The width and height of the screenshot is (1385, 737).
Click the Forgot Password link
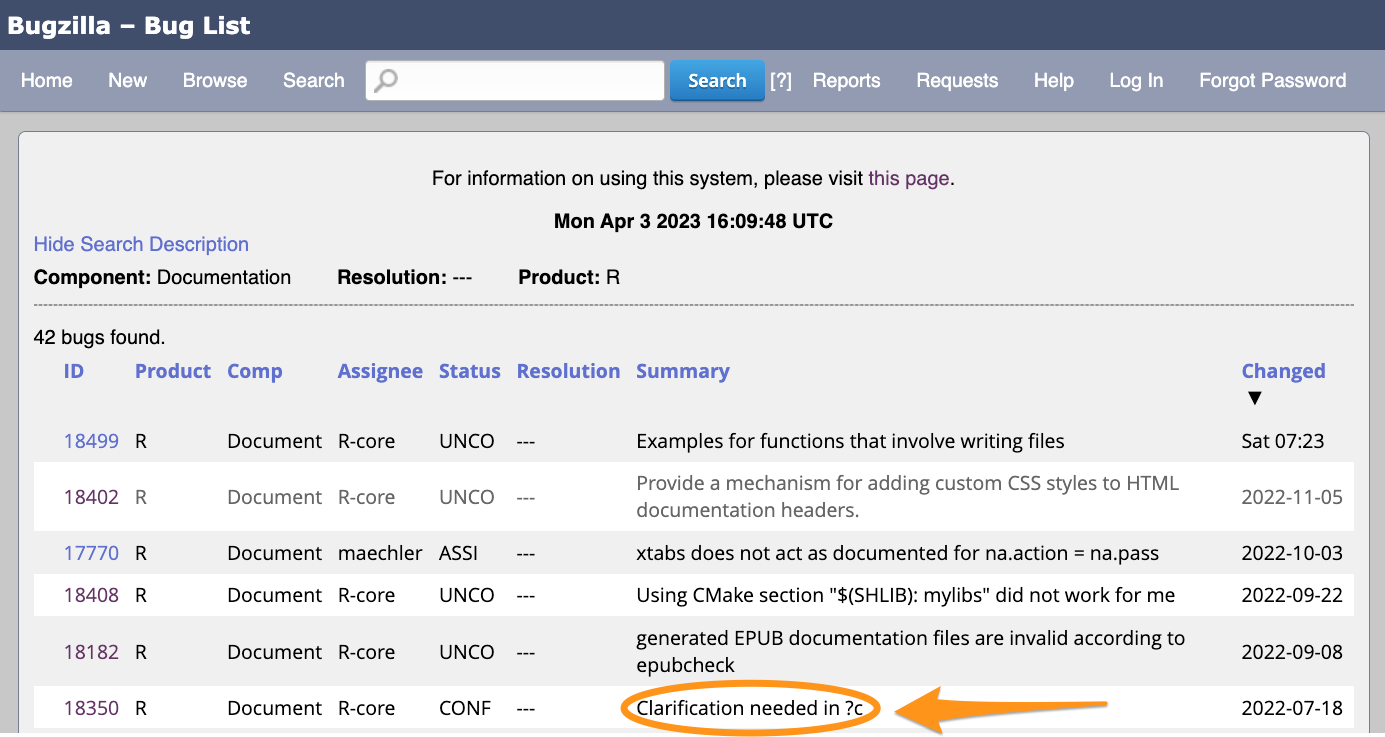pyautogui.click(x=1272, y=81)
